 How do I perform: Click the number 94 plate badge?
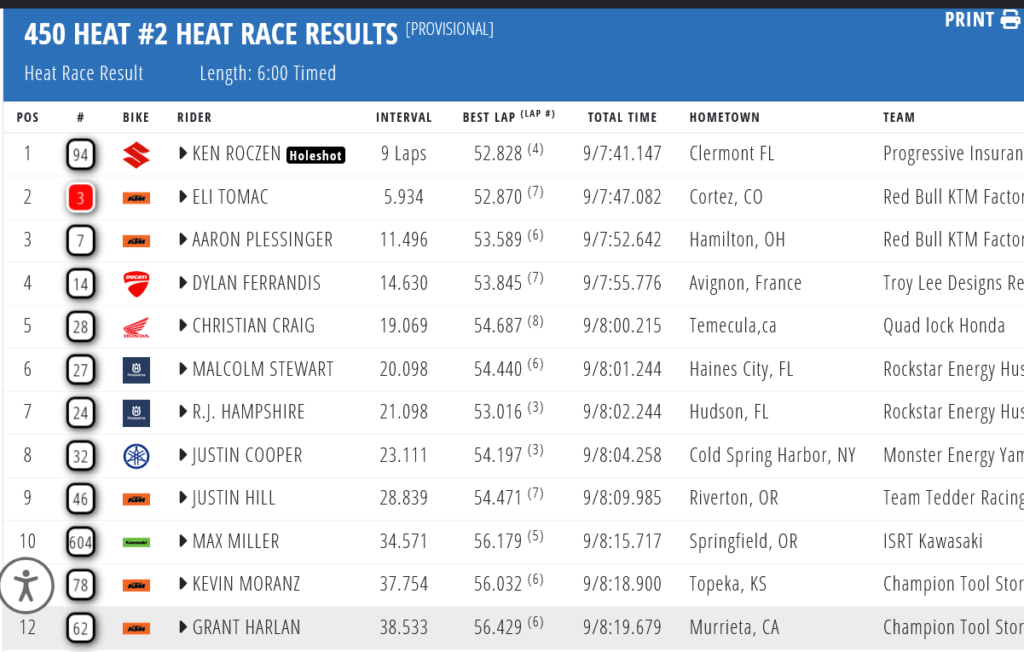point(81,155)
